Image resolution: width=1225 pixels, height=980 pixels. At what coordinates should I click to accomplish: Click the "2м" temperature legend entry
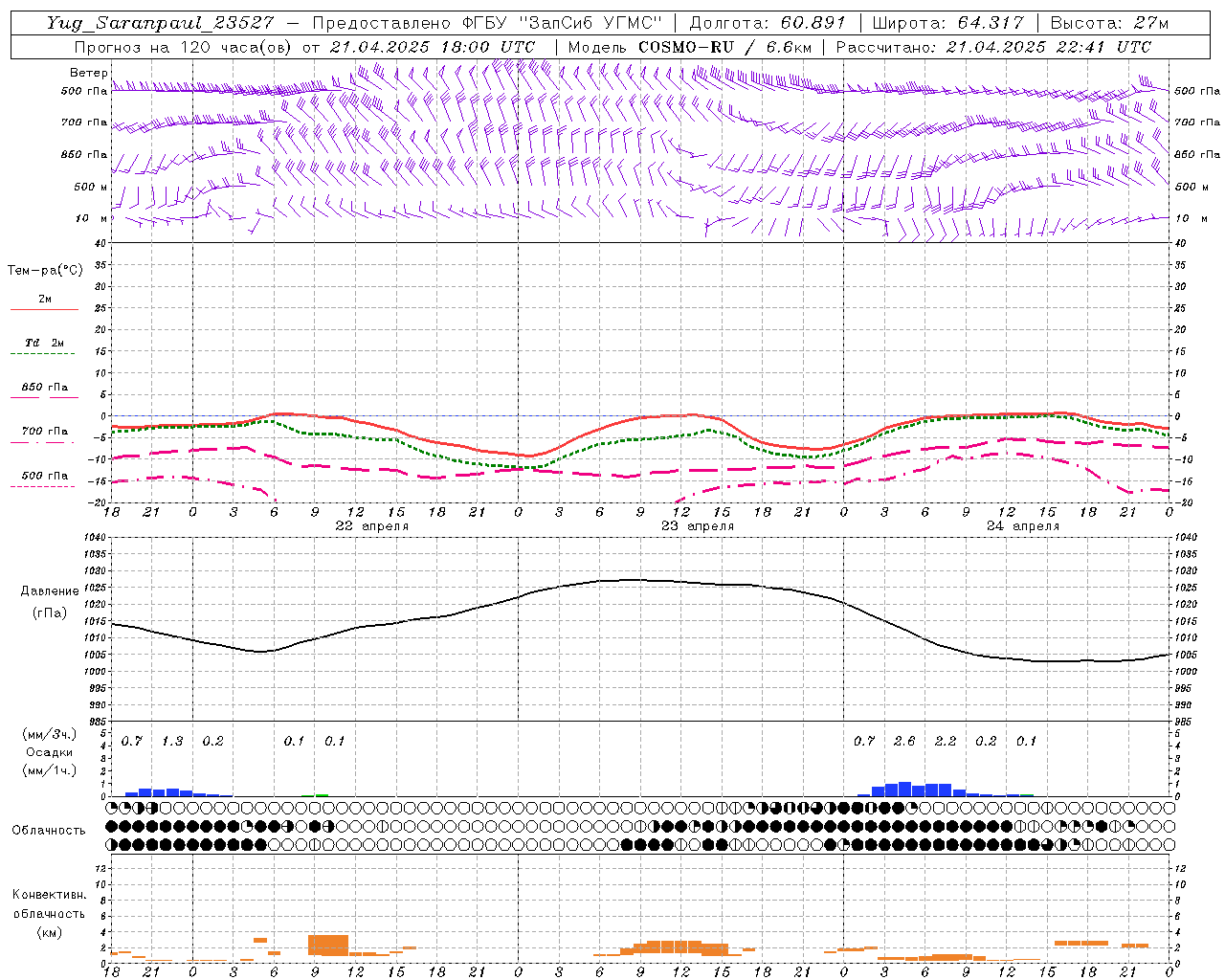tap(45, 300)
